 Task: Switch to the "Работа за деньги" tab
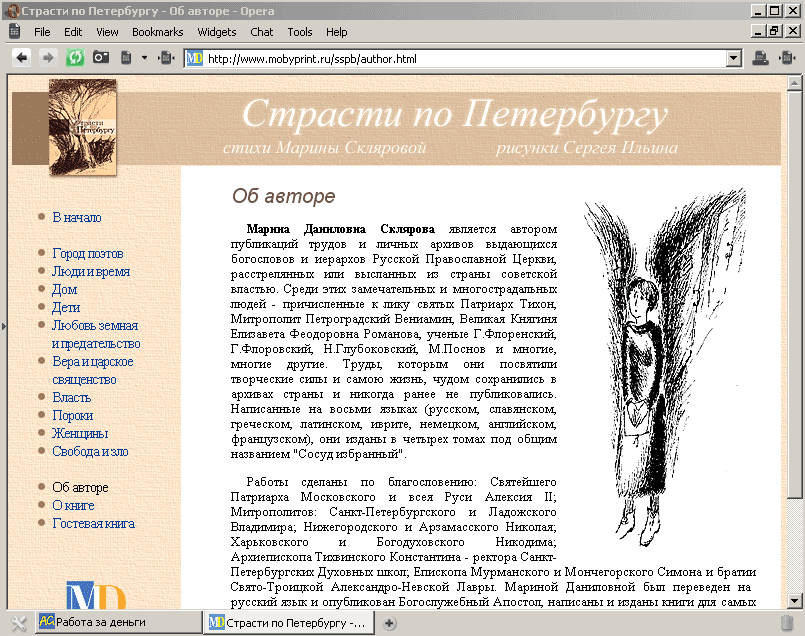[120, 622]
